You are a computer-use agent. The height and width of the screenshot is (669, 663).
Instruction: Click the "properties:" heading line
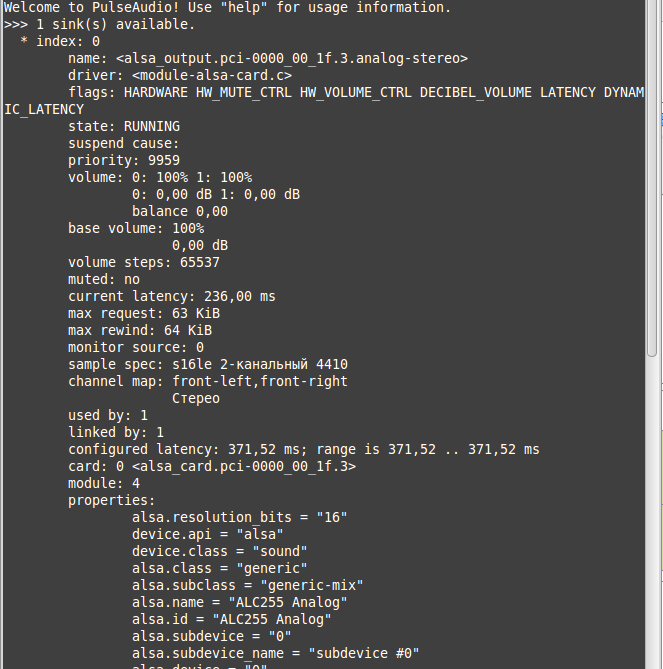[112, 501]
